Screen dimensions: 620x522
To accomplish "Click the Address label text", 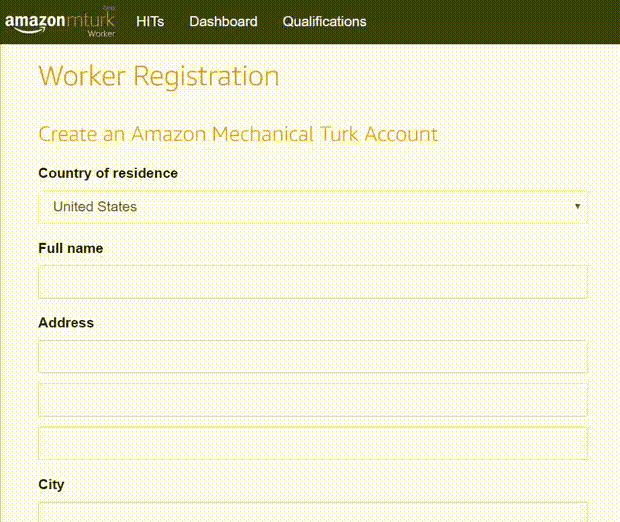I will pos(66,323).
